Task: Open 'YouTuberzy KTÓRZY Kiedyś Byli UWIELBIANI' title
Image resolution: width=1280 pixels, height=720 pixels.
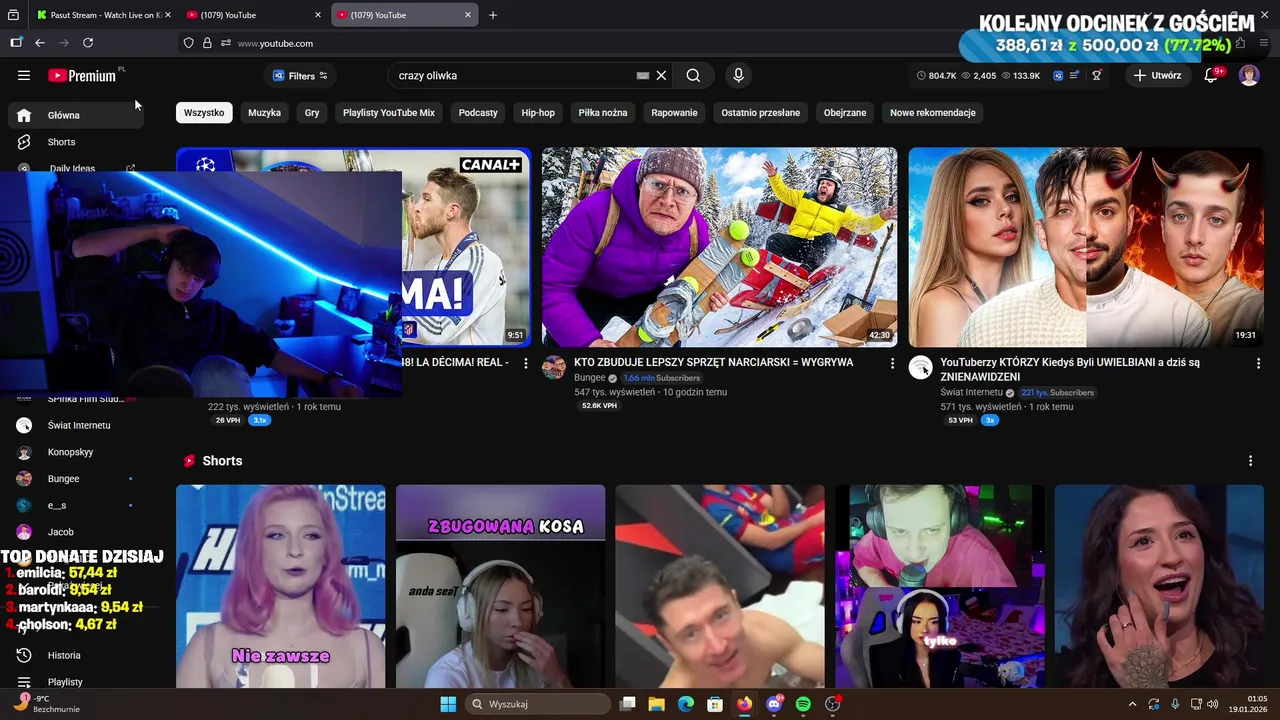Action: pos(1070,369)
